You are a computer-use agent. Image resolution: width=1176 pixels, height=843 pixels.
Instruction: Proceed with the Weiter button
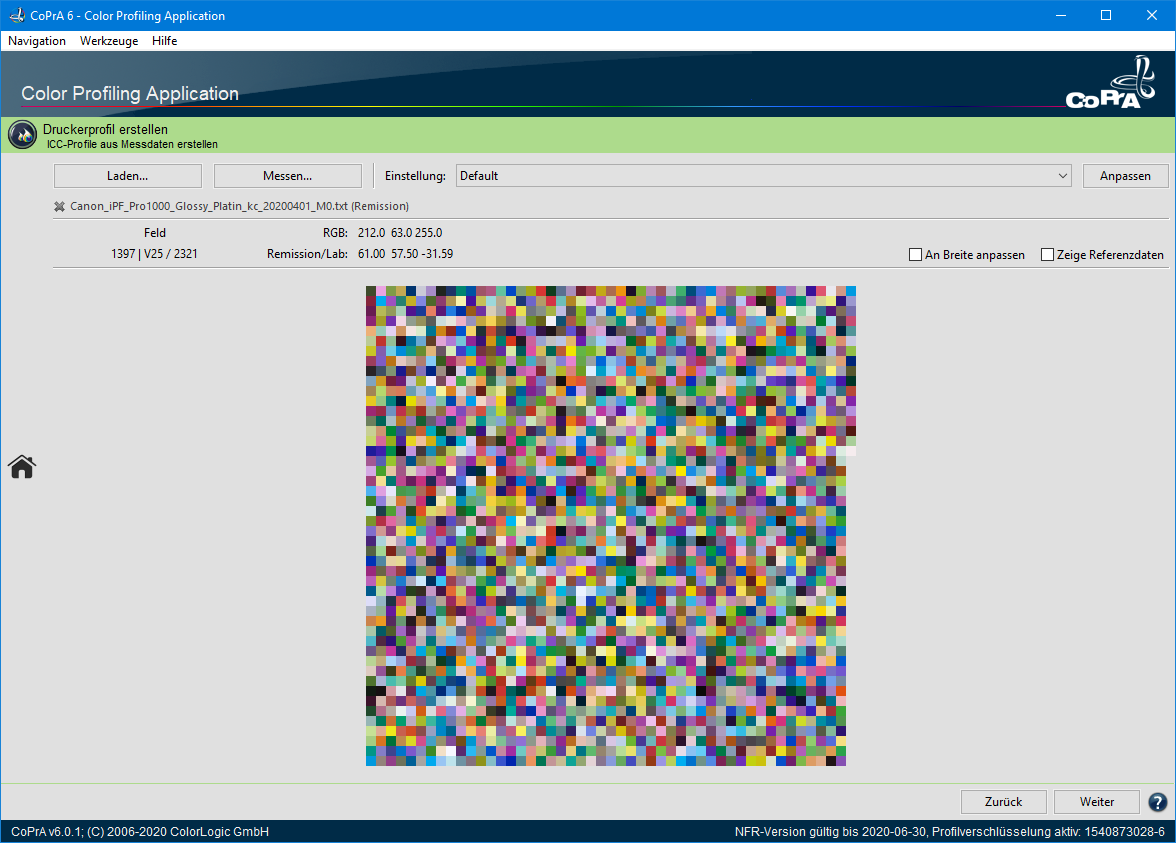coord(1097,802)
